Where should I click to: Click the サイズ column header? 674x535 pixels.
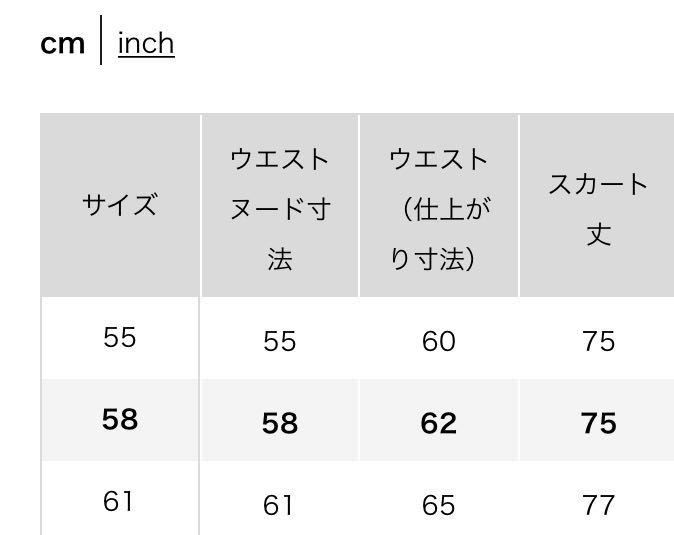(120, 206)
